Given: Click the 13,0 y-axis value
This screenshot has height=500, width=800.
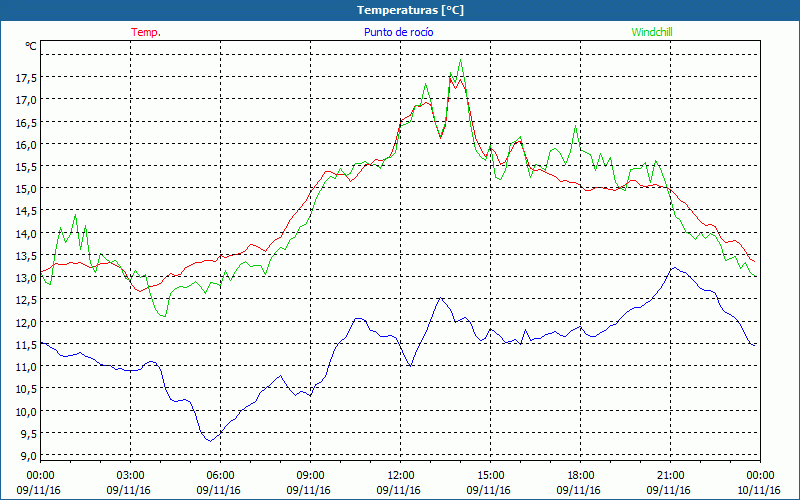Looking at the screenshot, I should pyautogui.click(x=26, y=278).
